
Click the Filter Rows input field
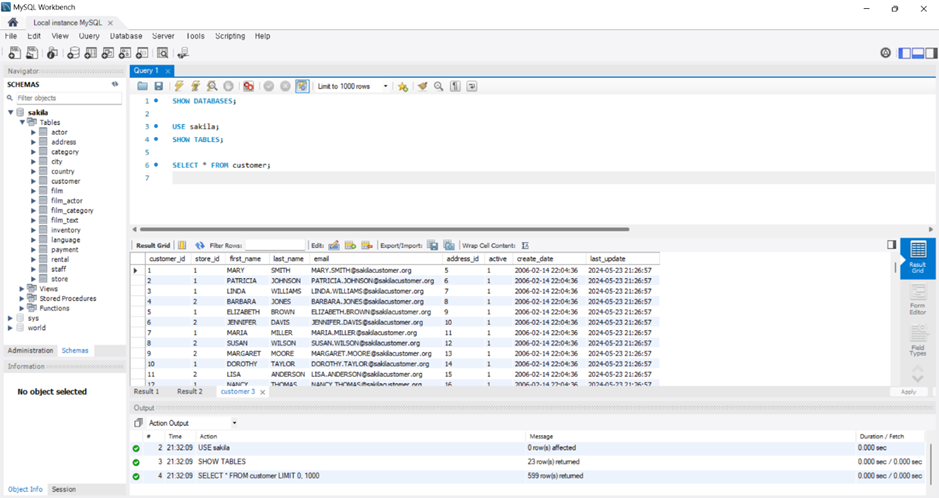[275, 245]
